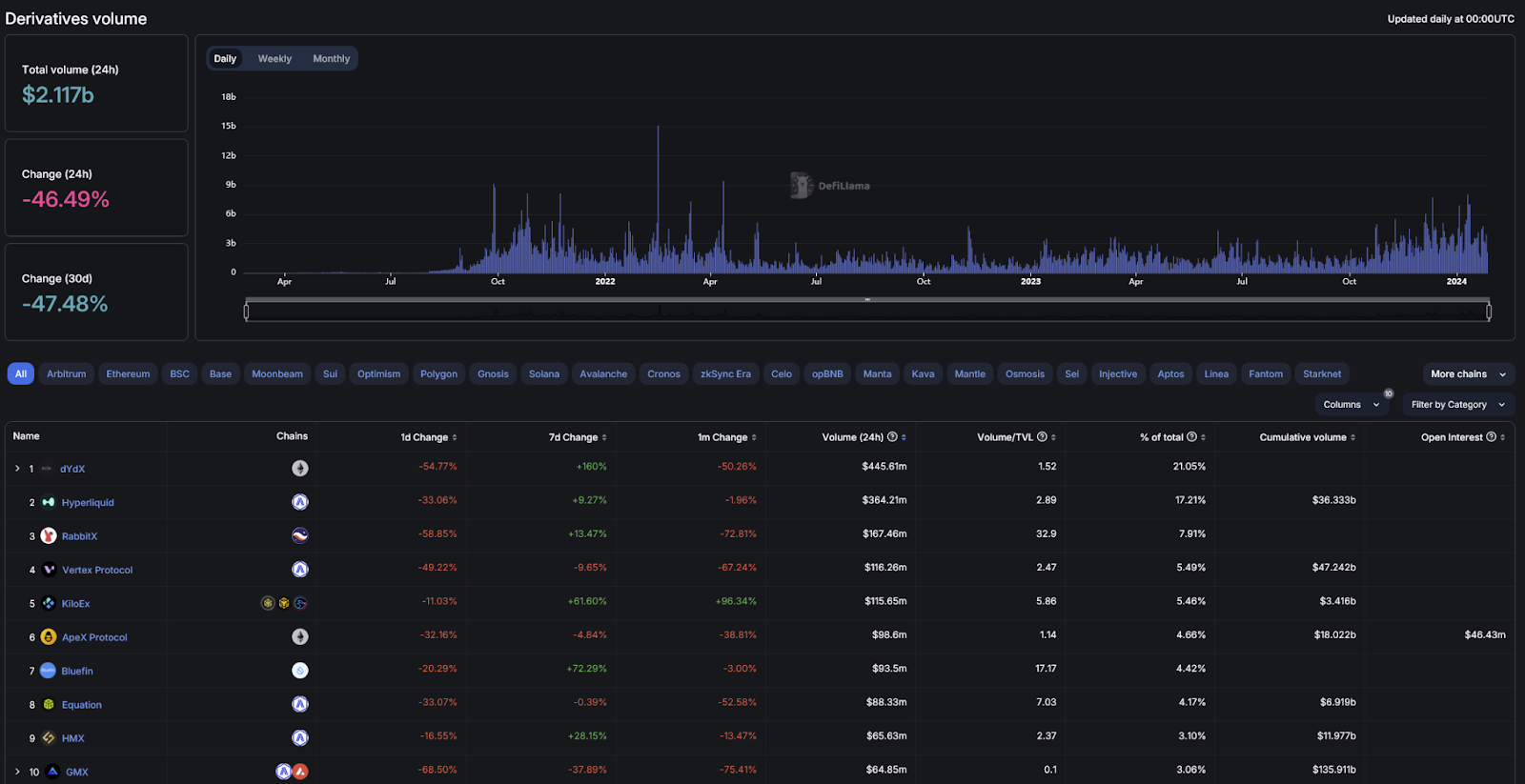Open the Columns dropdown

click(1351, 405)
